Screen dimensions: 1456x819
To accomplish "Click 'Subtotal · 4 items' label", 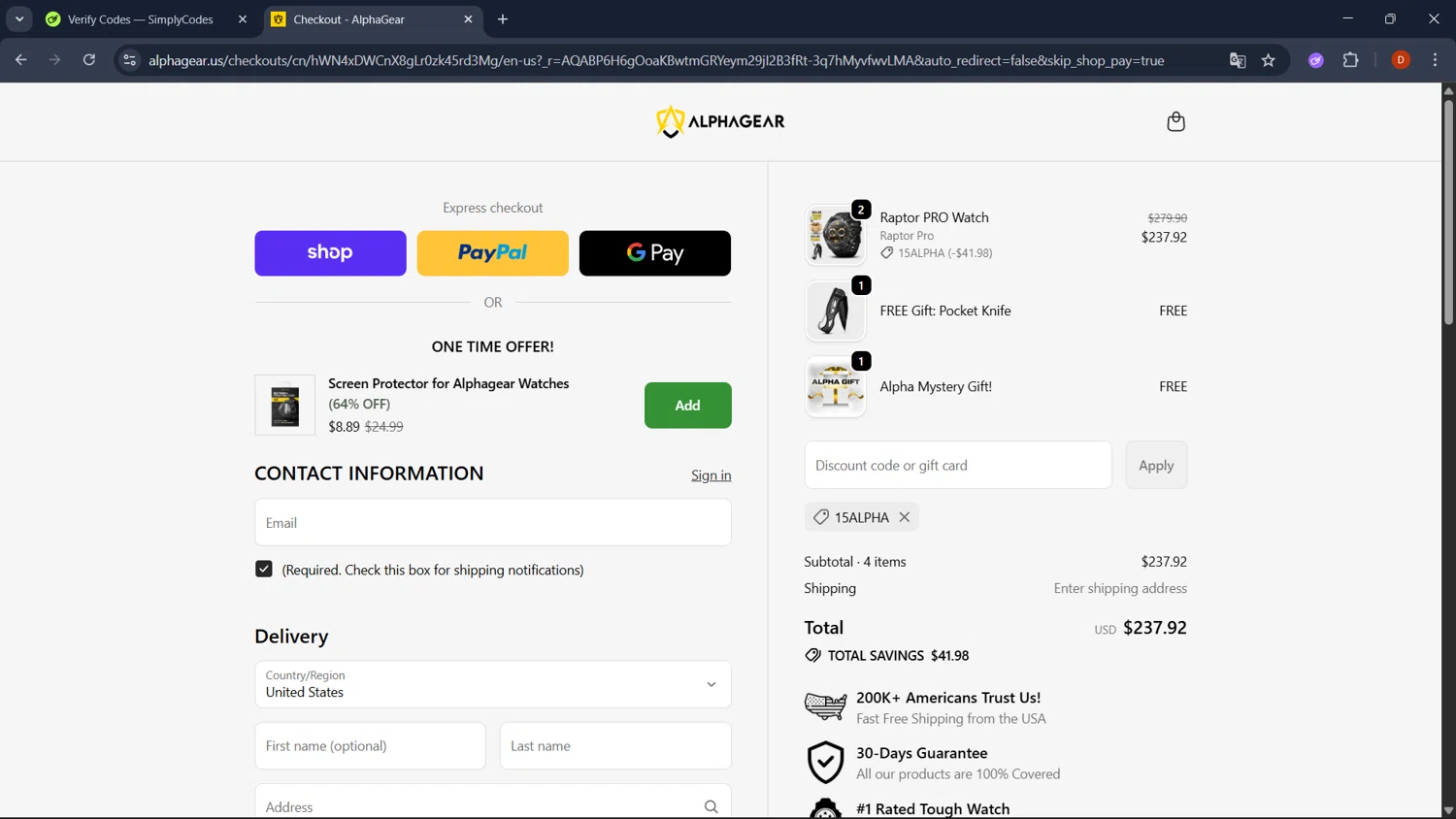I will coord(855,562).
